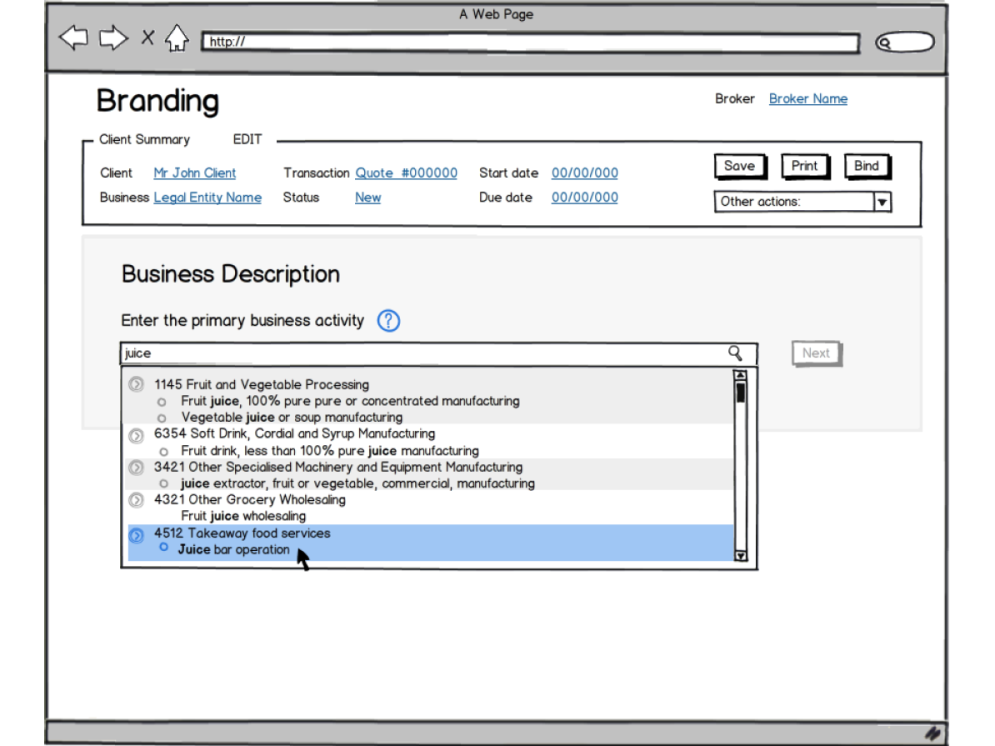995x746 pixels.
Task: Click the Print button
Action: 805,166
